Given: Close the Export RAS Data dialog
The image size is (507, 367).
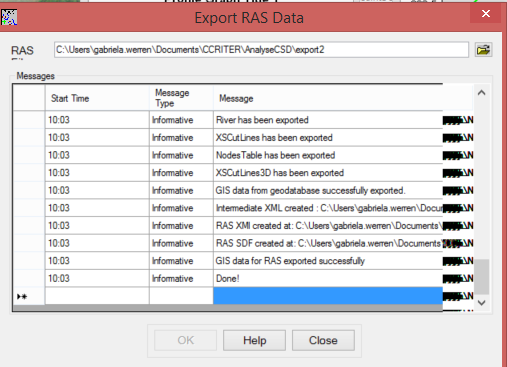Looking at the screenshot, I should tap(486, 14).
